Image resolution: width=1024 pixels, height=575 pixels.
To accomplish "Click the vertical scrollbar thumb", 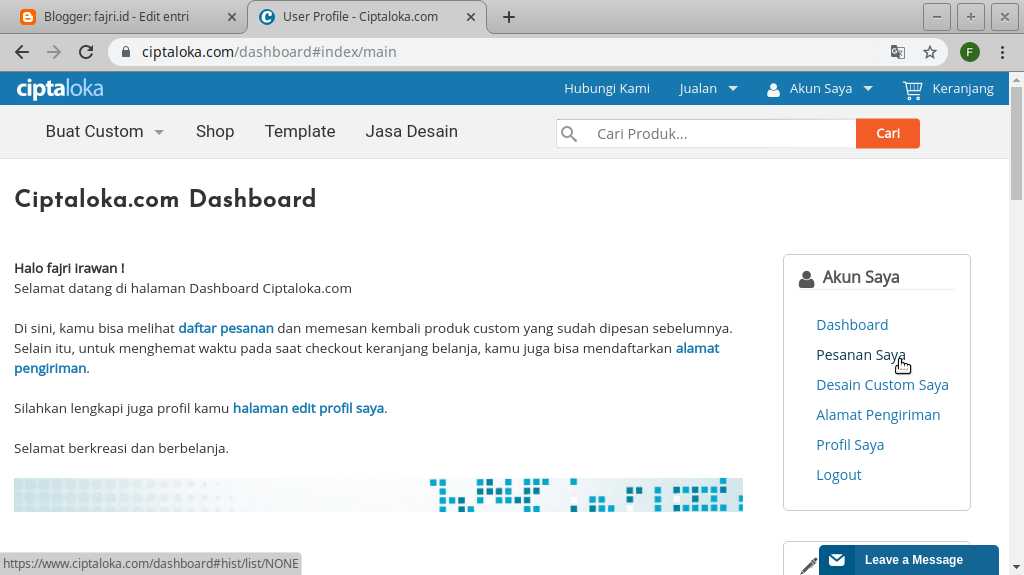I will click(x=1016, y=143).
